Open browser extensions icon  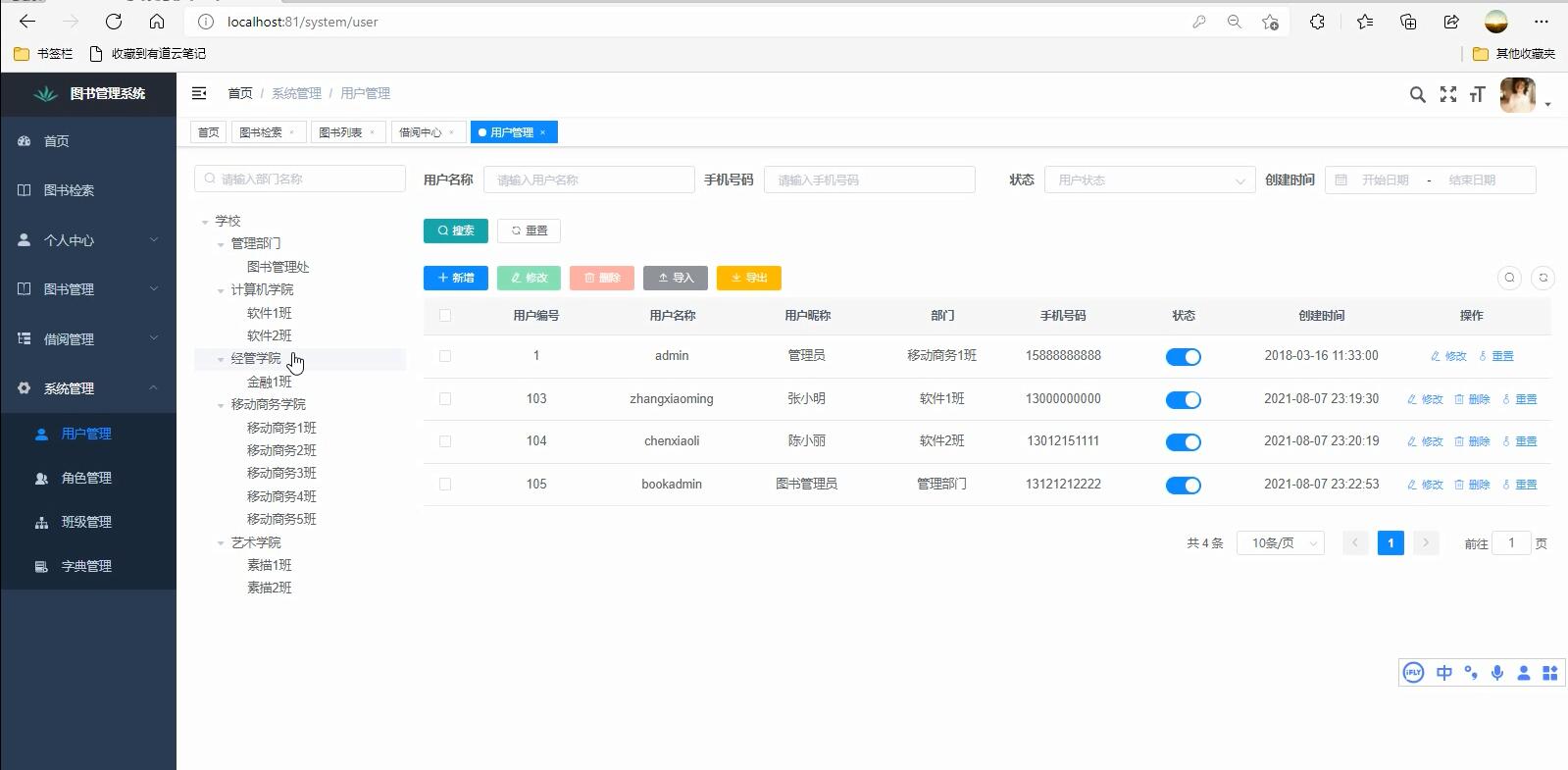pyautogui.click(x=1317, y=22)
